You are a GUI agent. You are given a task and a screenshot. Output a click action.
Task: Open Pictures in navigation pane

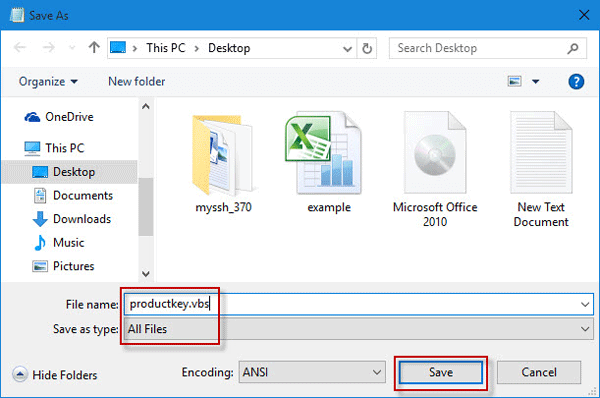[x=64, y=266]
